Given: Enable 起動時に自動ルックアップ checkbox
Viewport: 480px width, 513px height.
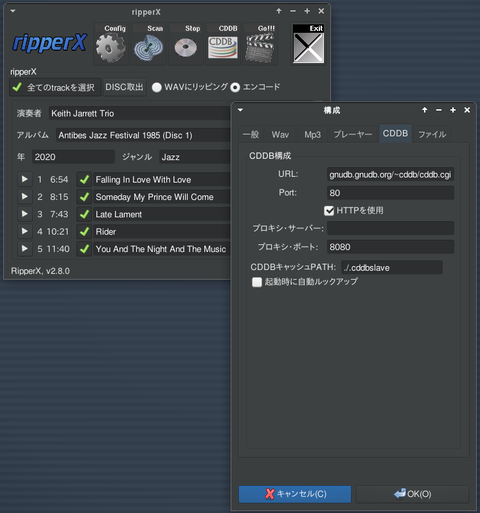Looking at the screenshot, I should (x=257, y=282).
